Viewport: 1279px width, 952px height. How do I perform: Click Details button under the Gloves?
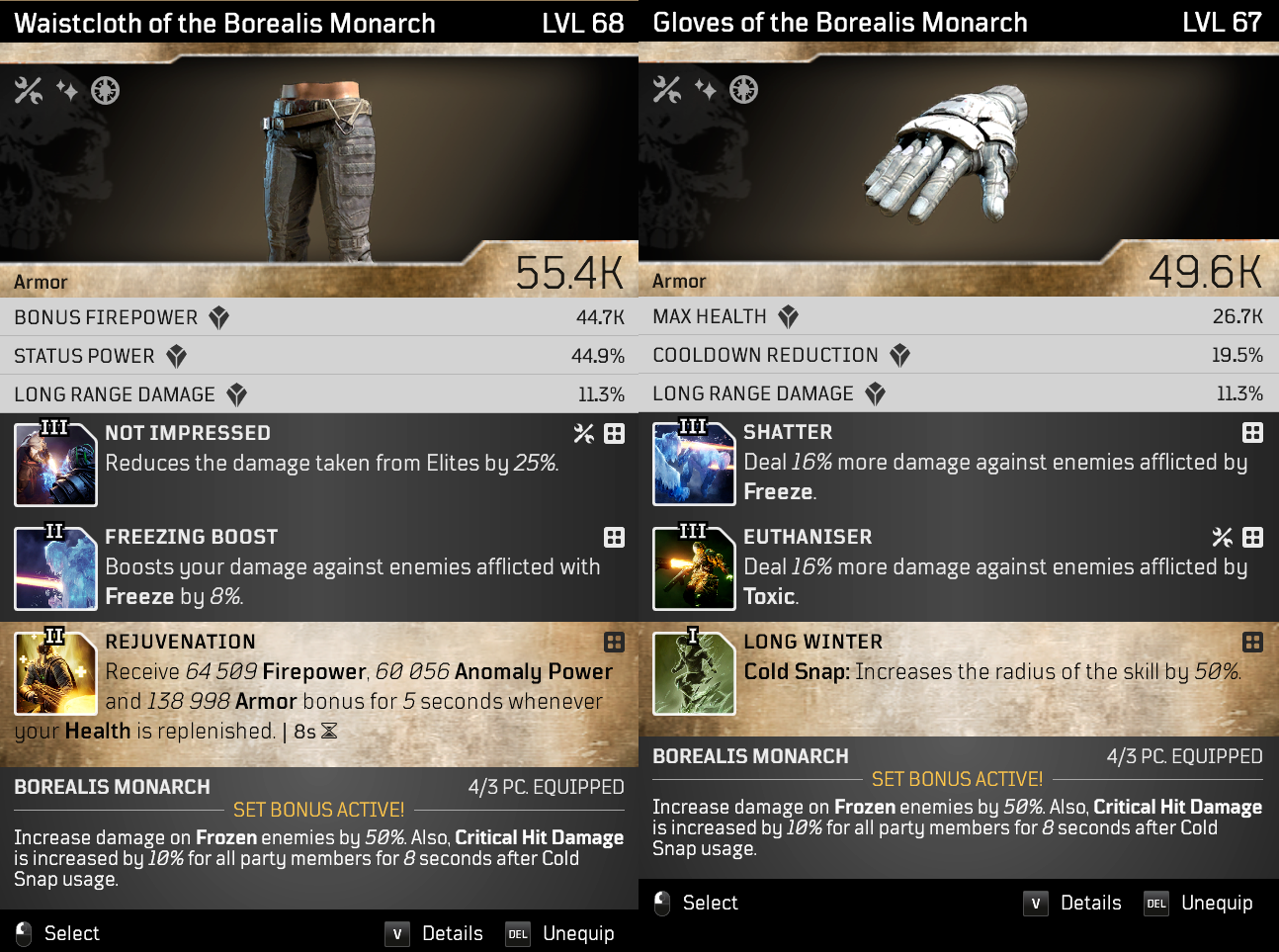1073,903
